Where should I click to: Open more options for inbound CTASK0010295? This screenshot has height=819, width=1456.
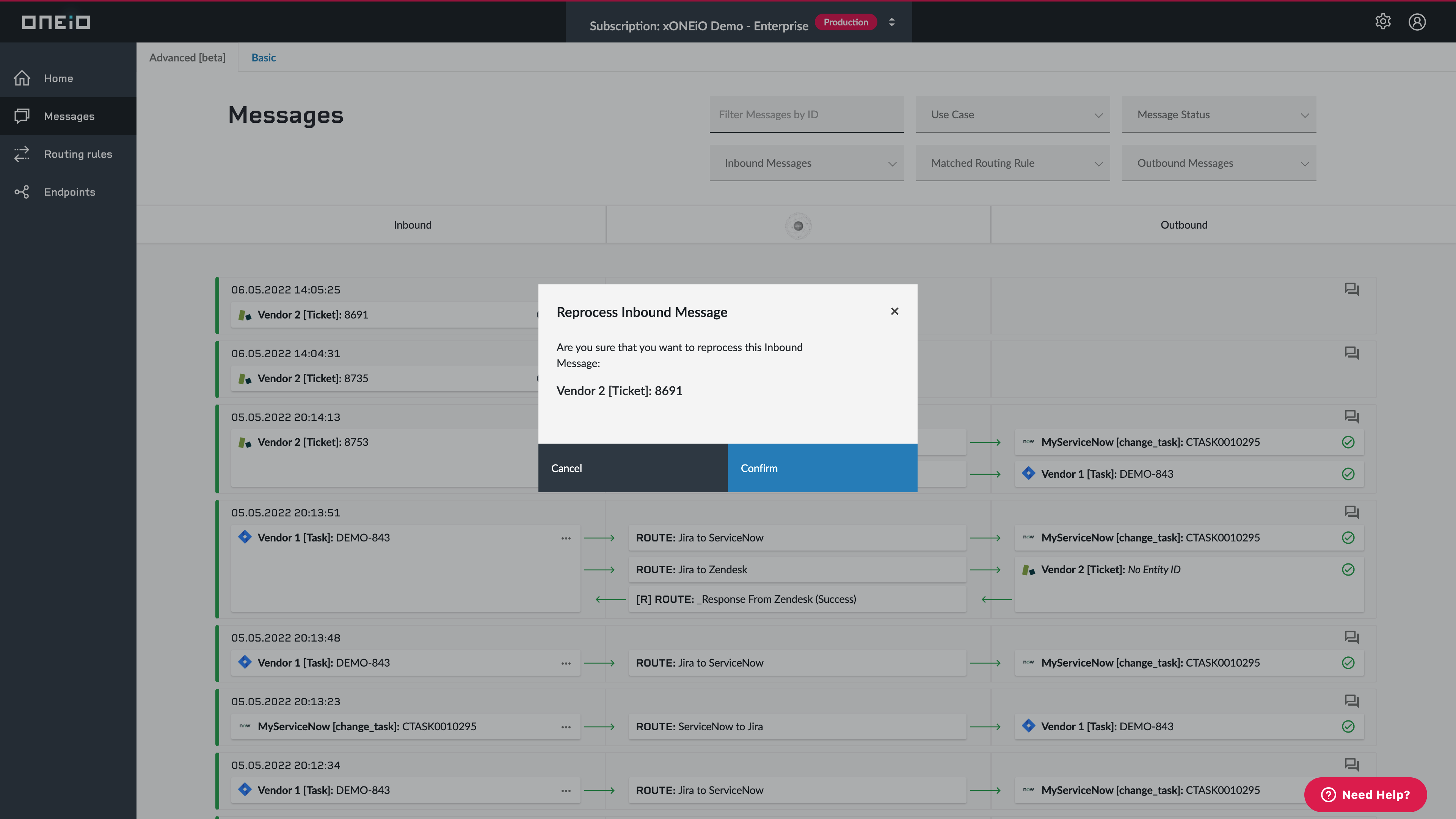[x=566, y=727]
